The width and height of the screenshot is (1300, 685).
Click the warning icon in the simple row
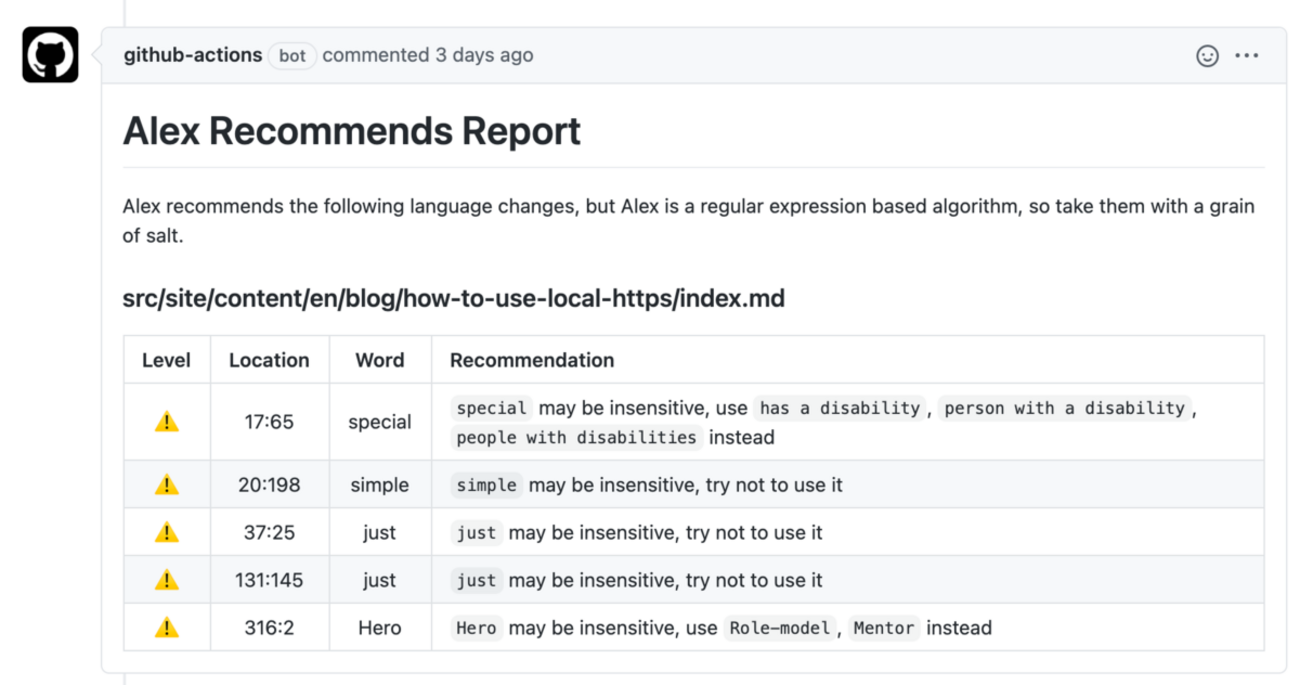[x=167, y=485]
